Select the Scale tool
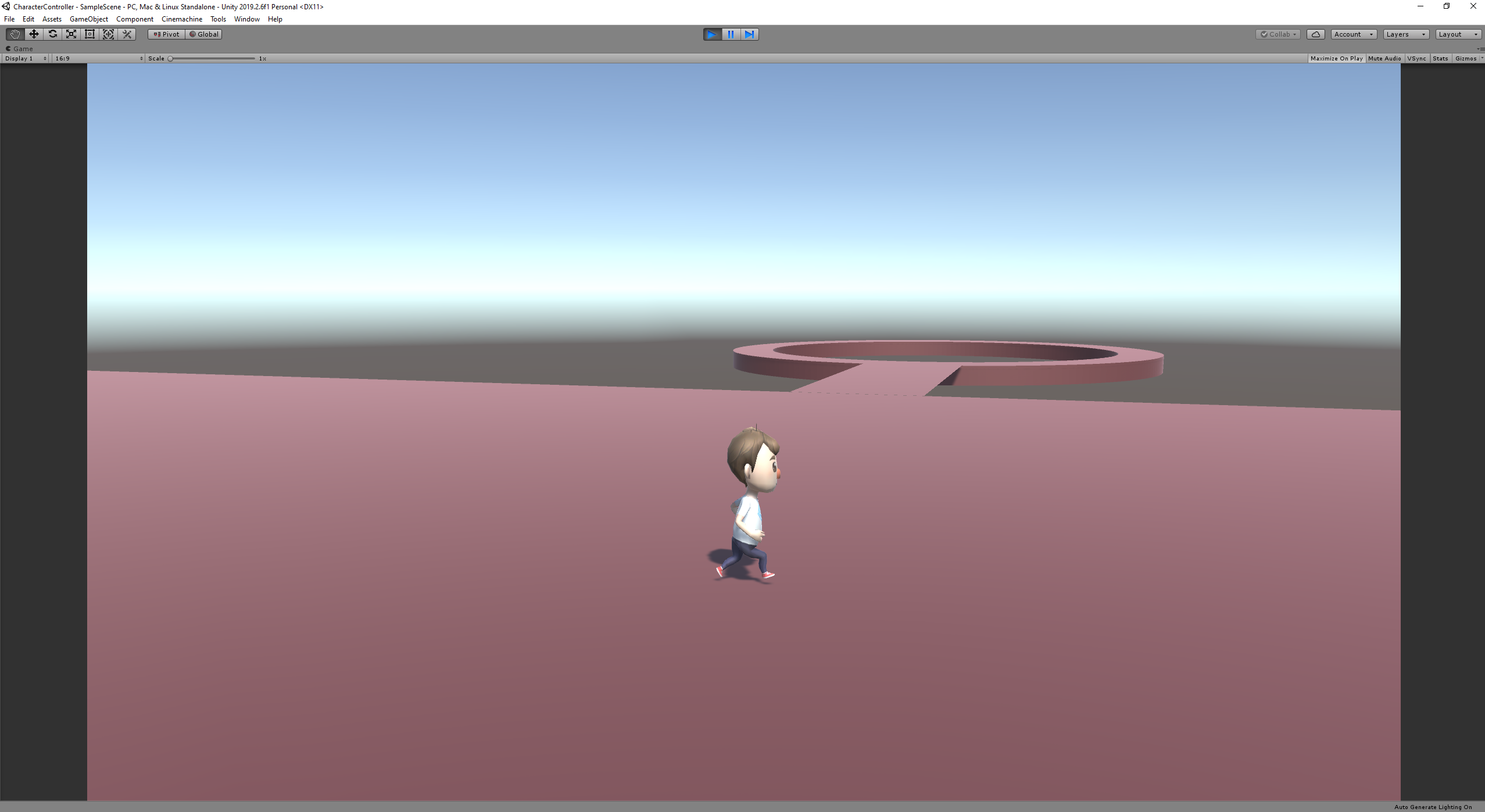Viewport: 1485px width, 812px height. pos(71,34)
